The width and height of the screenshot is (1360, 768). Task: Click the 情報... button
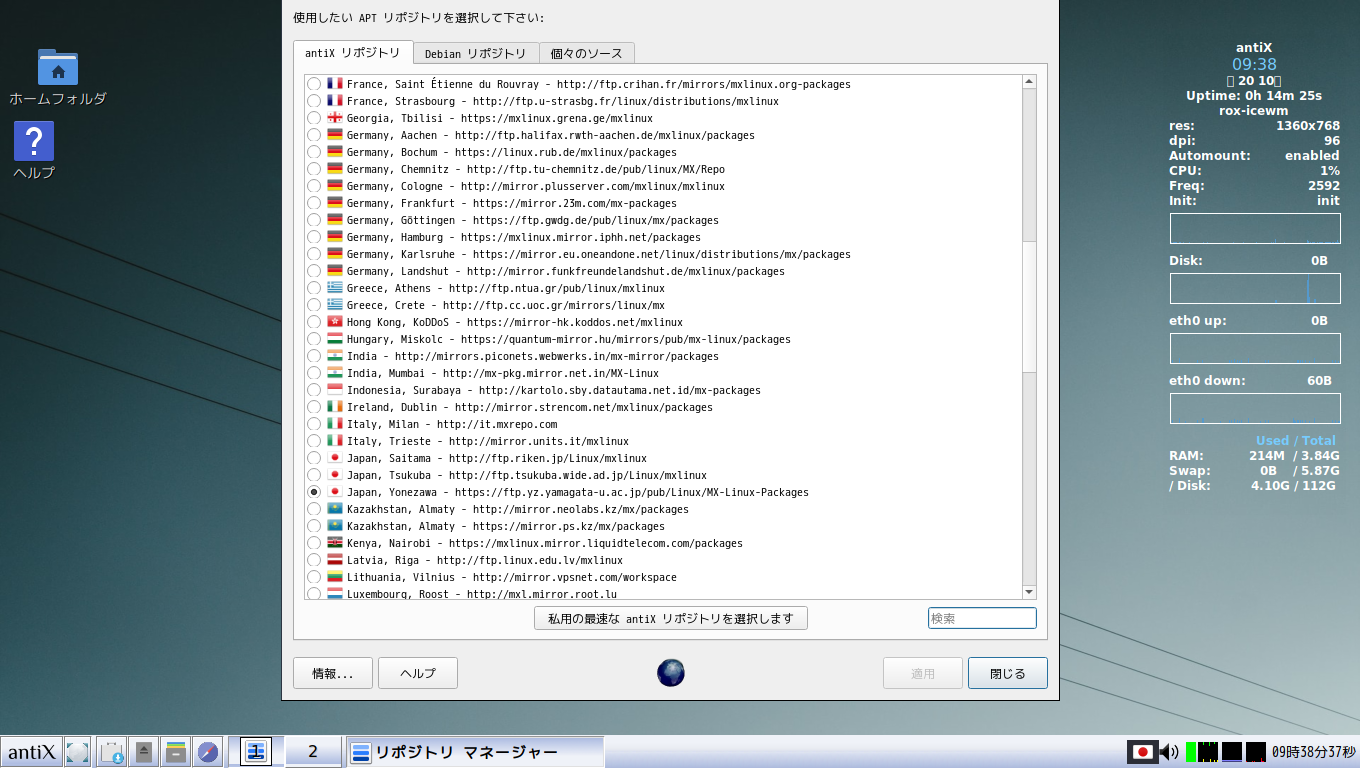(333, 673)
